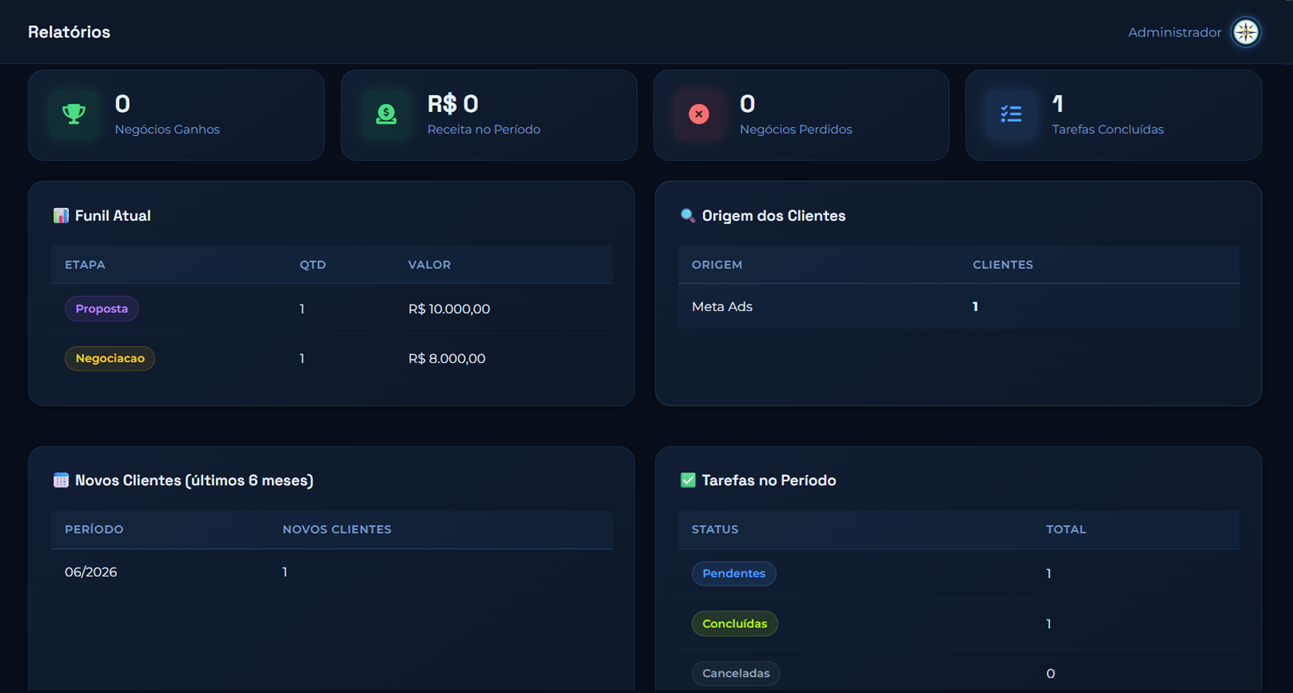The image size is (1293, 693).
Task: Click the R$ 0 revenue value
Action: click(453, 104)
